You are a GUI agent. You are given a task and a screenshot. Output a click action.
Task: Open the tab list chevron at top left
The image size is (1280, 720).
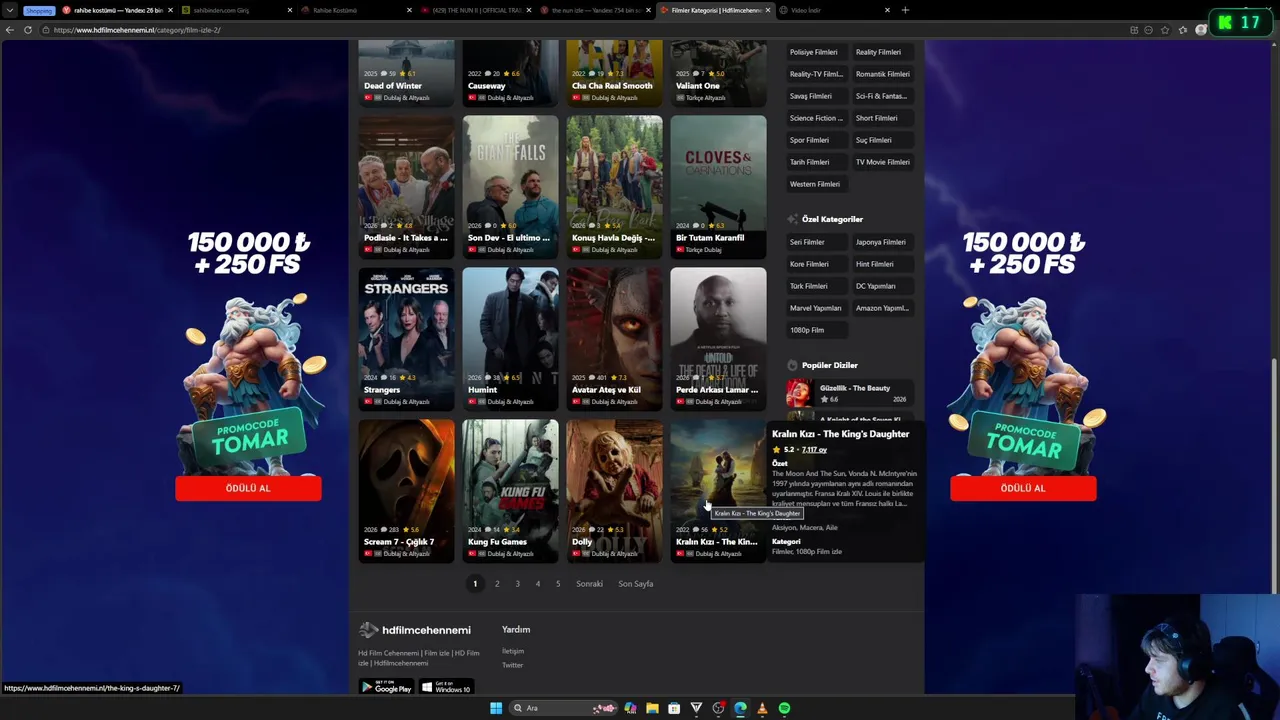point(10,10)
